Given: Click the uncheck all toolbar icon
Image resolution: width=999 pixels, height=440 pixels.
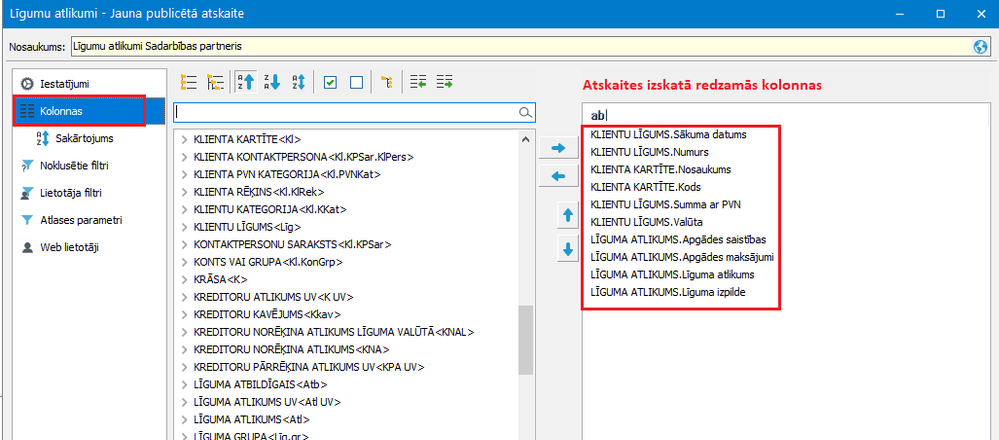Looking at the screenshot, I should 357,82.
